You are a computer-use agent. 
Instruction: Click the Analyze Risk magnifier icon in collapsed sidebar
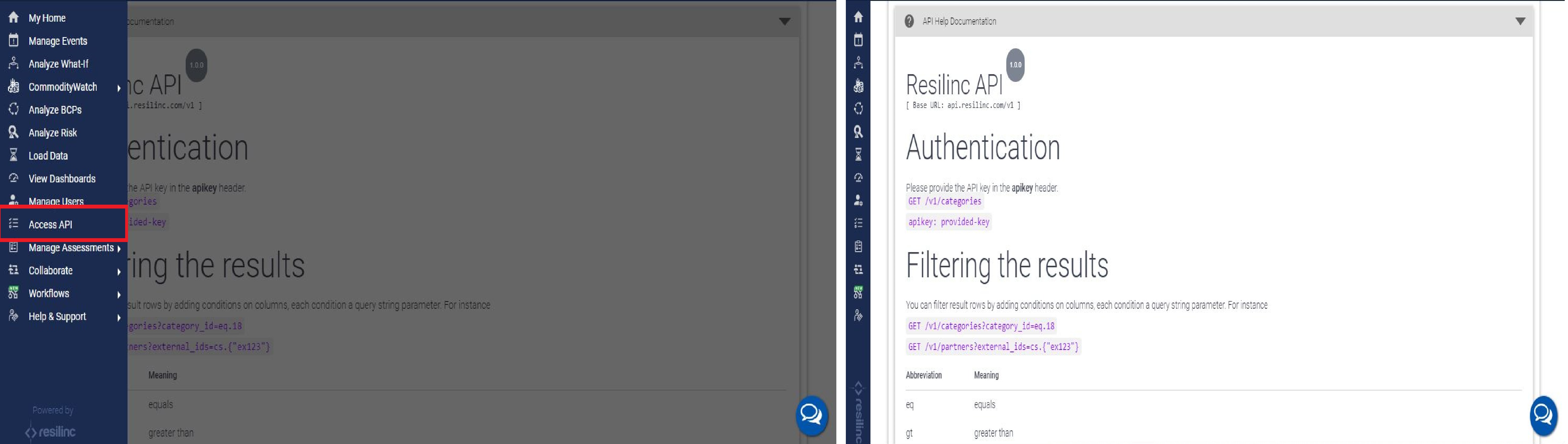click(x=858, y=132)
